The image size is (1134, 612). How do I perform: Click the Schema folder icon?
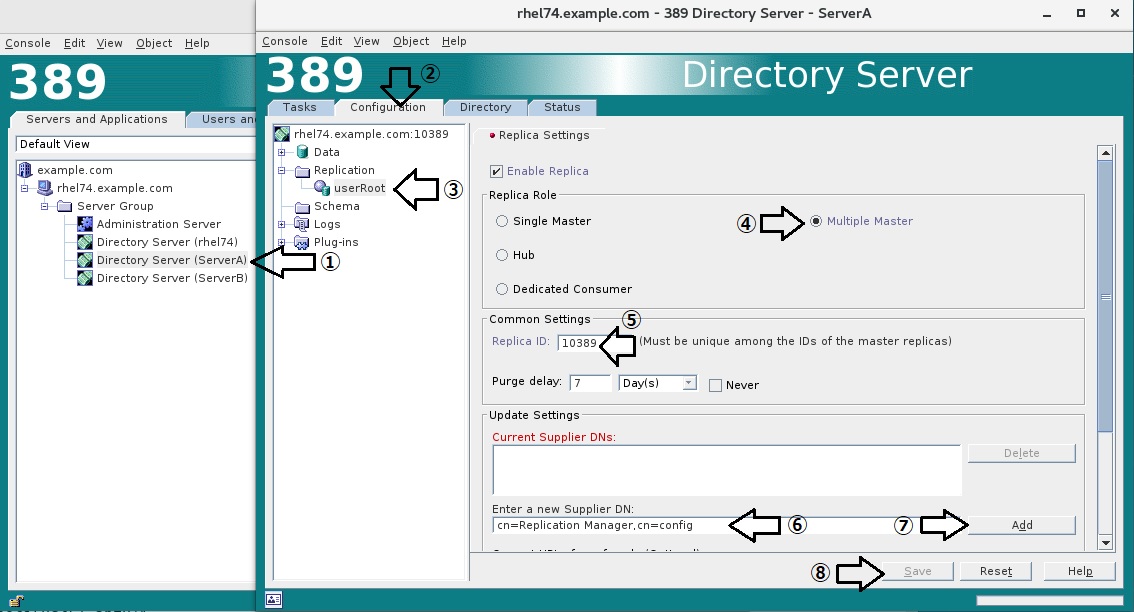(x=302, y=205)
